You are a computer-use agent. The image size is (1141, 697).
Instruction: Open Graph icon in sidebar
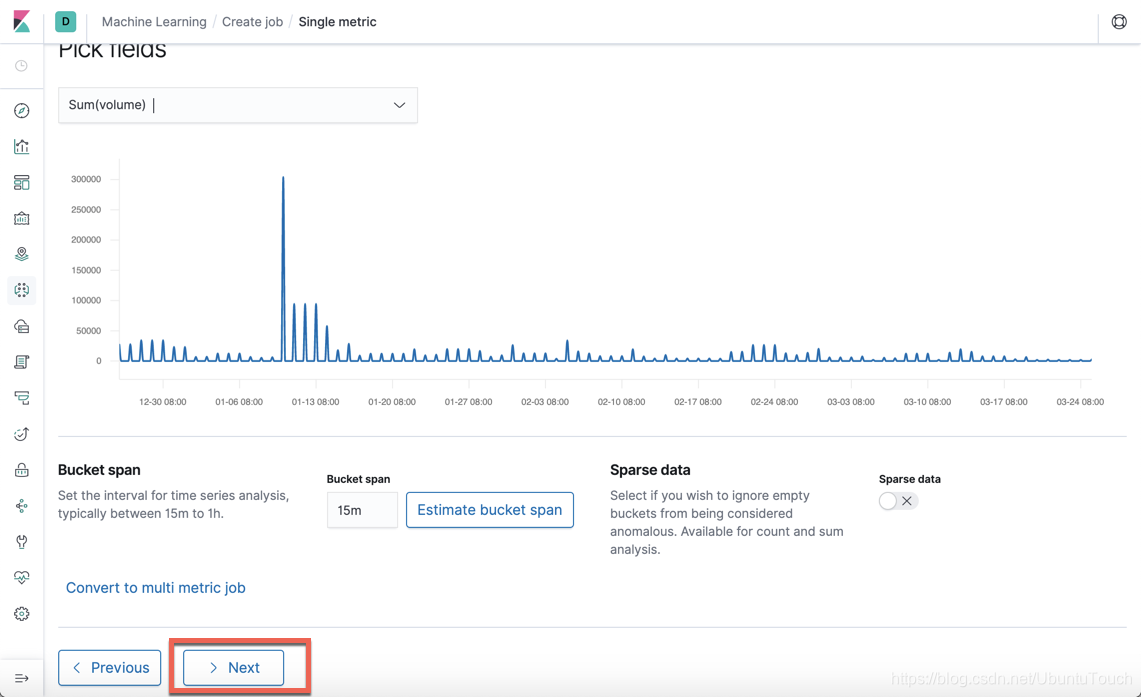tap(22, 506)
